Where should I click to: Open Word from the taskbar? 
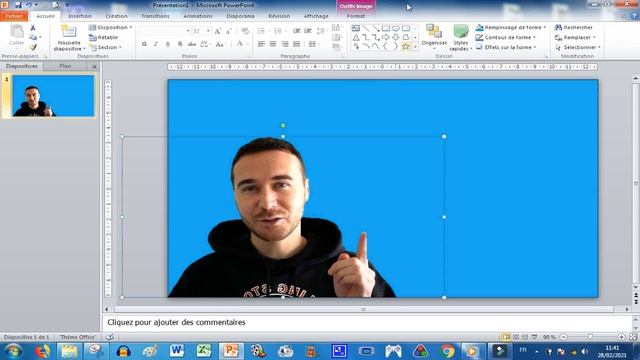point(176,351)
